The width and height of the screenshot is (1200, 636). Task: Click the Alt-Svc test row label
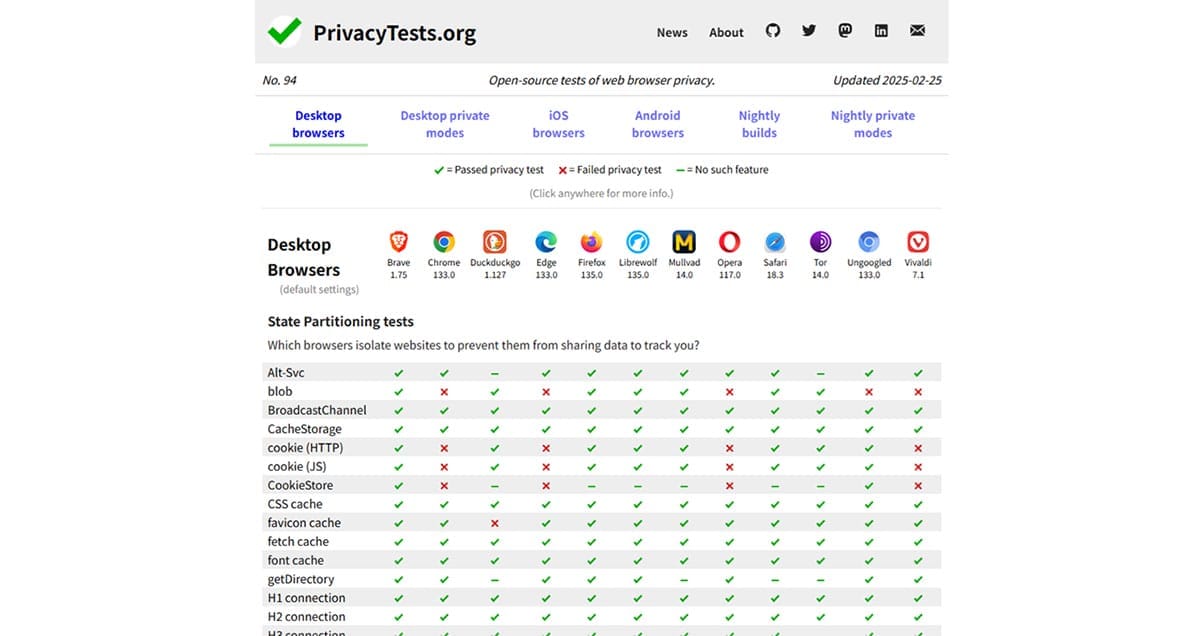coord(286,373)
